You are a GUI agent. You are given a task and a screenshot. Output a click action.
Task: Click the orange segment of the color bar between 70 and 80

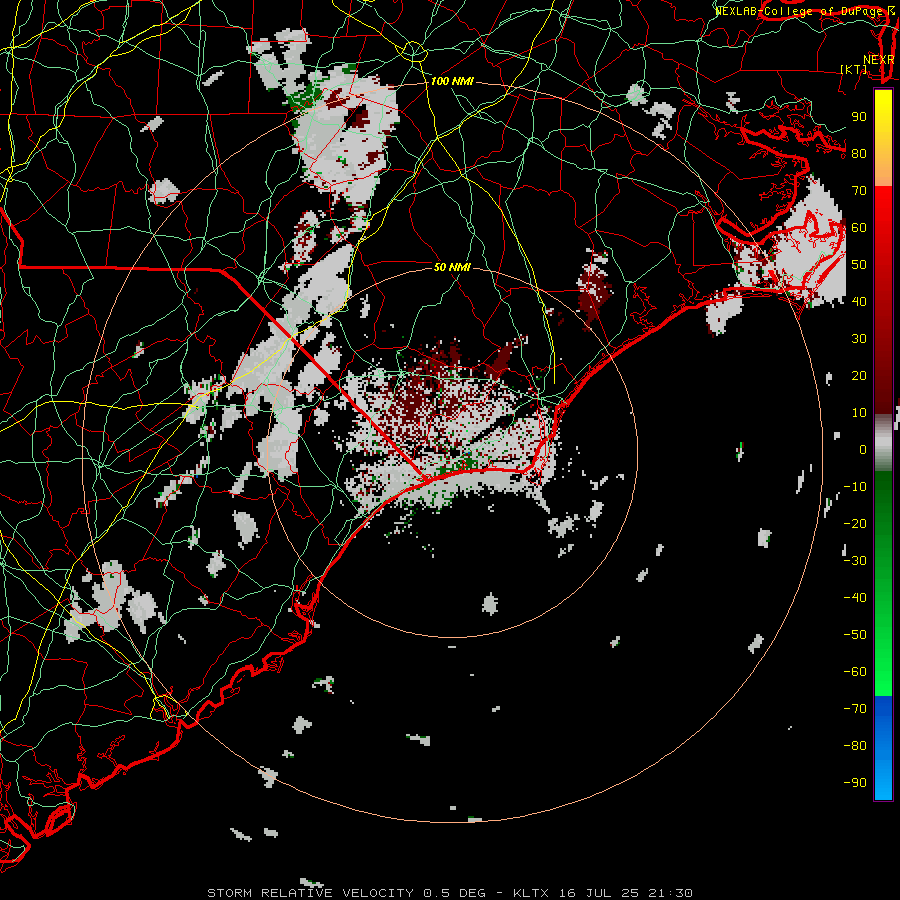(883, 171)
